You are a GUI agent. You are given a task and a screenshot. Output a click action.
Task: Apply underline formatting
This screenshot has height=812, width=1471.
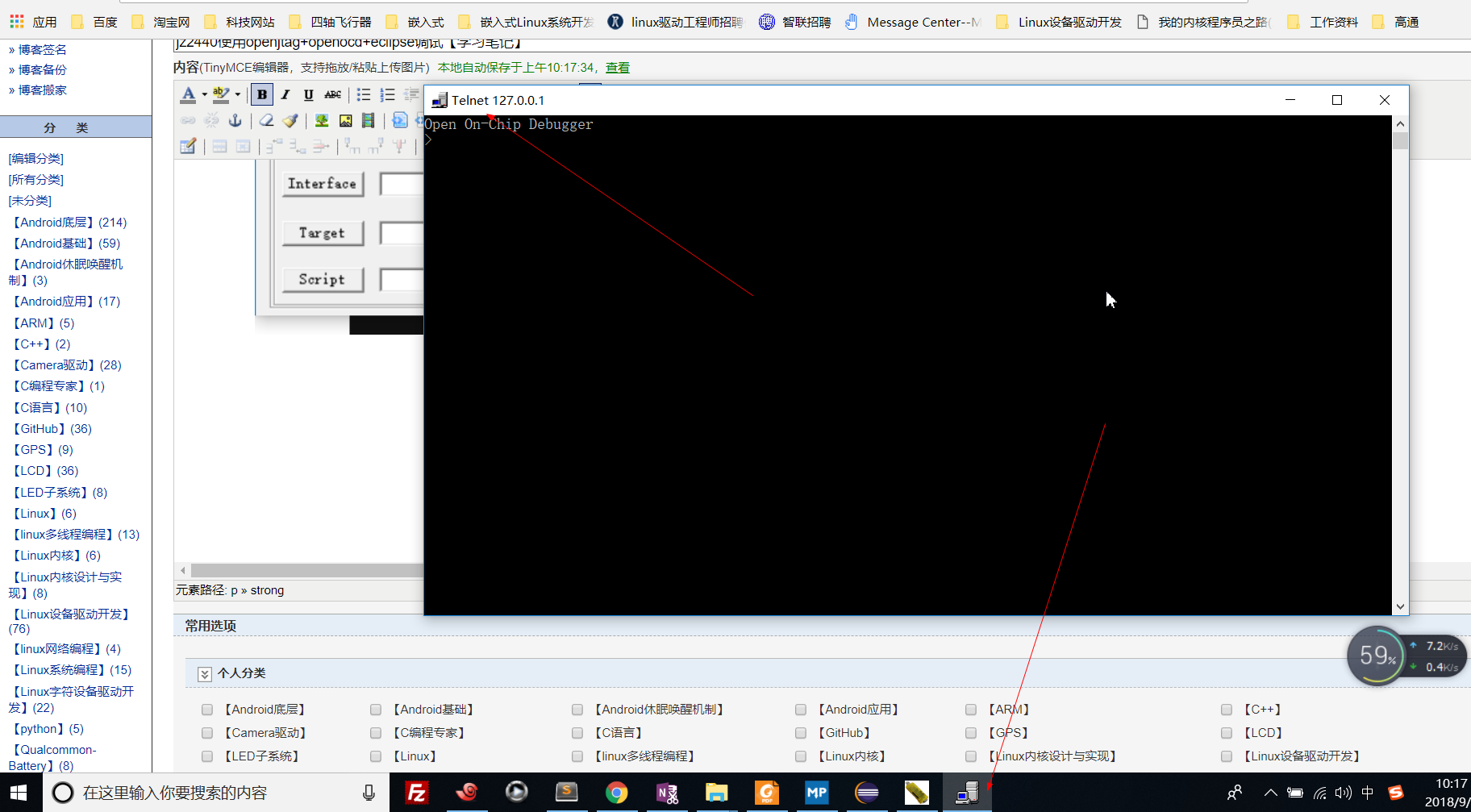(x=308, y=94)
